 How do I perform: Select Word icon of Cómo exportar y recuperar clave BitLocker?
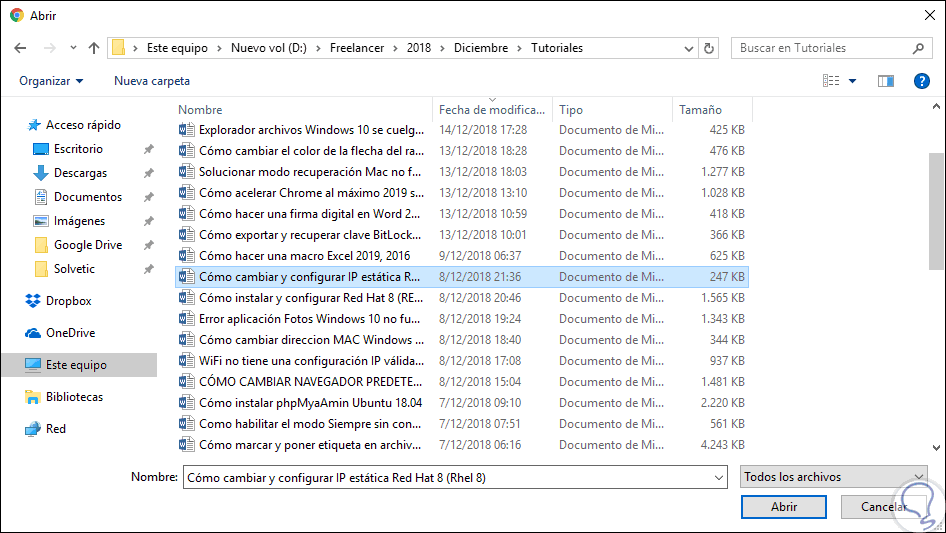coord(186,235)
